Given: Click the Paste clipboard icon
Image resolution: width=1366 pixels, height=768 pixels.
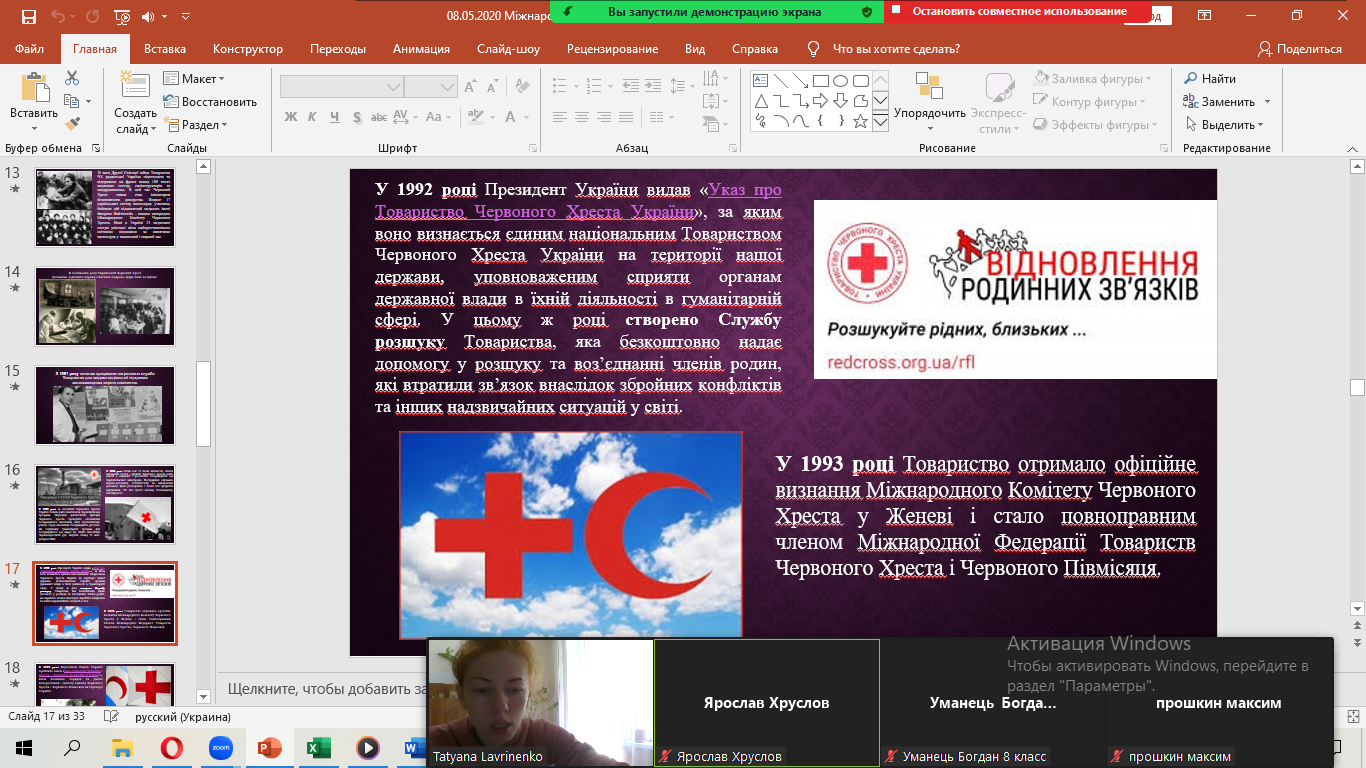Looking at the screenshot, I should pos(34,88).
